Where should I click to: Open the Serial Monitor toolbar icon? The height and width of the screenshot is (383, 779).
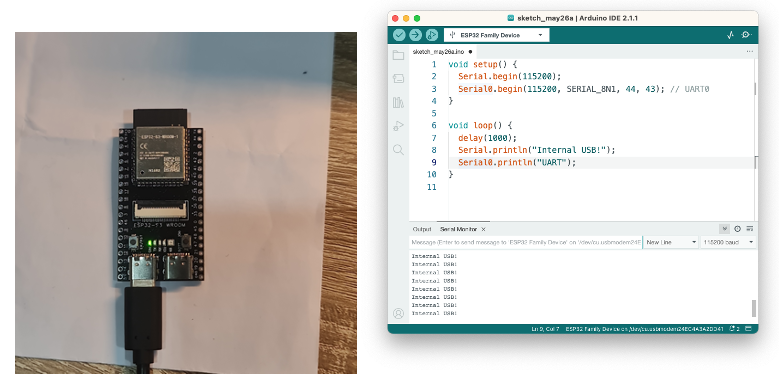746,35
